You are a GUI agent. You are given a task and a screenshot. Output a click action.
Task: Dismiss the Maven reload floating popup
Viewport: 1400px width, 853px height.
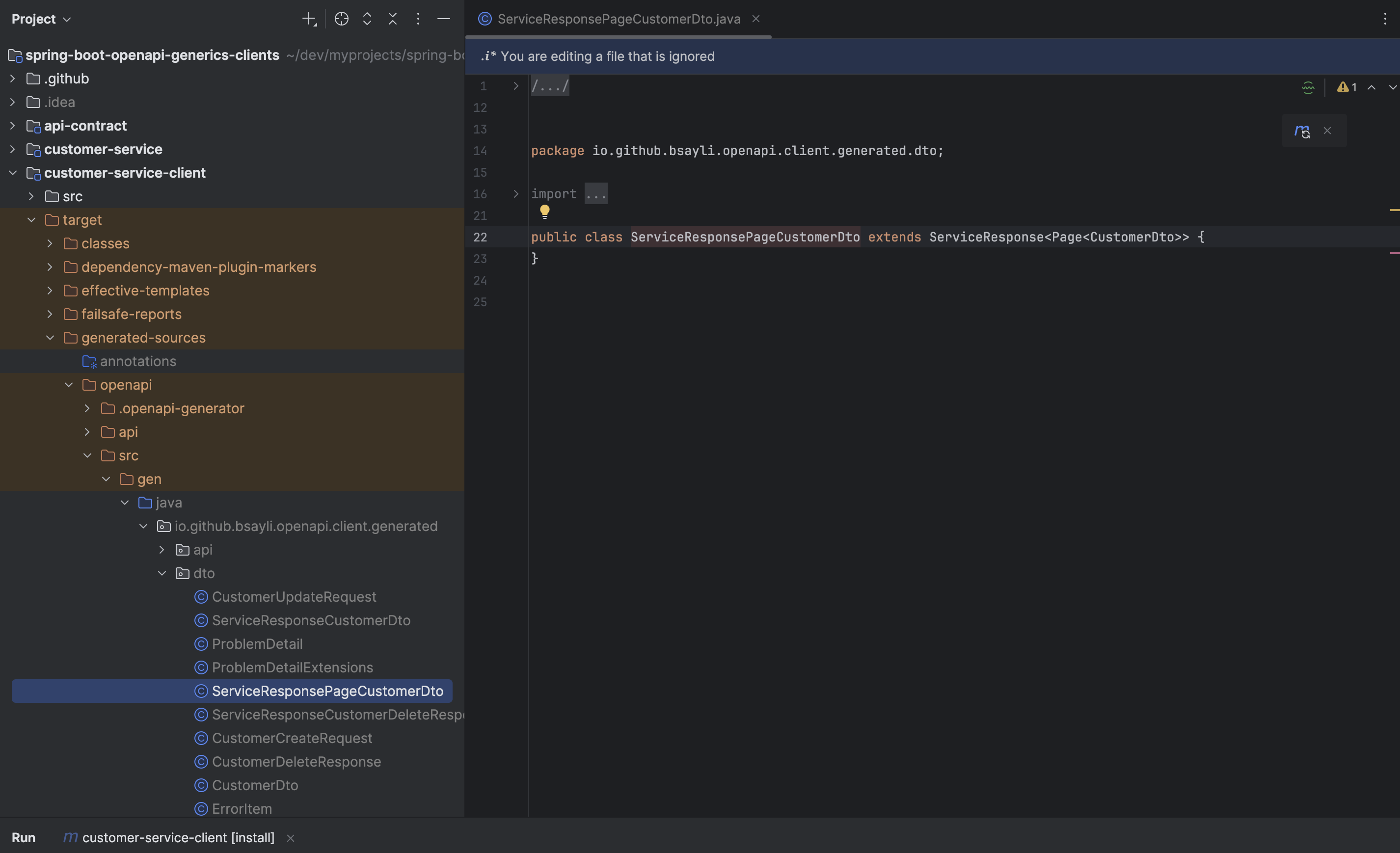coord(1327,131)
